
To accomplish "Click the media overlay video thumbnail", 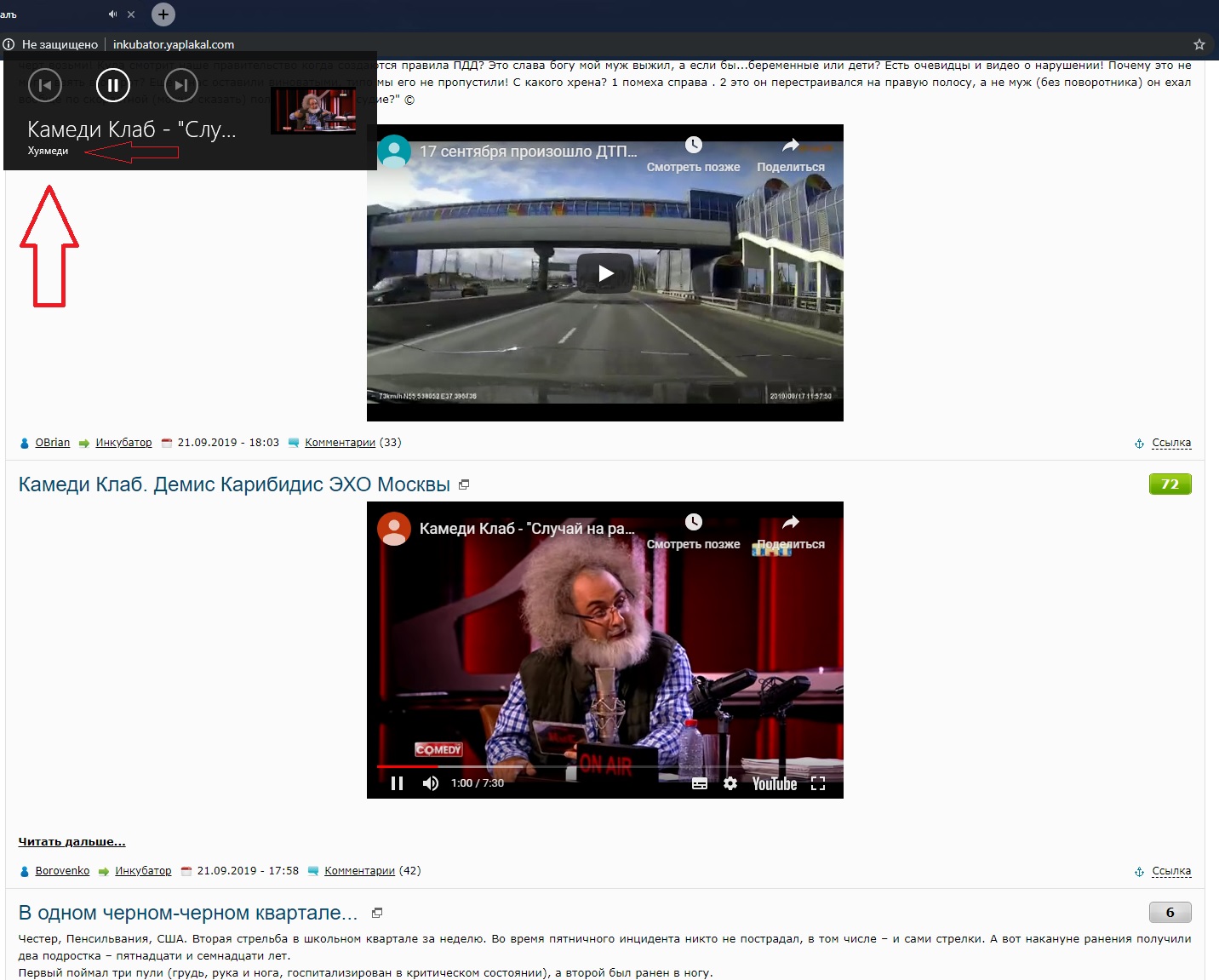I will 313,111.
